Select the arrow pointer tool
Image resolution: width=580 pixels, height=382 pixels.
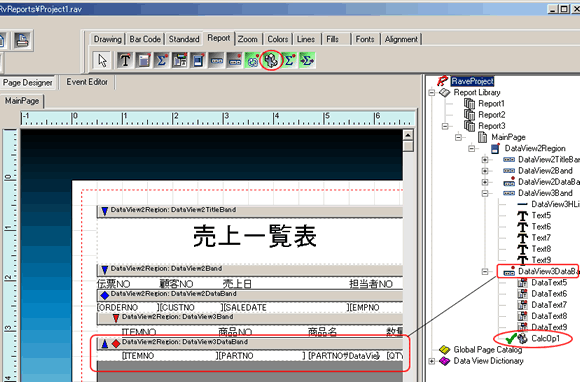[102, 60]
